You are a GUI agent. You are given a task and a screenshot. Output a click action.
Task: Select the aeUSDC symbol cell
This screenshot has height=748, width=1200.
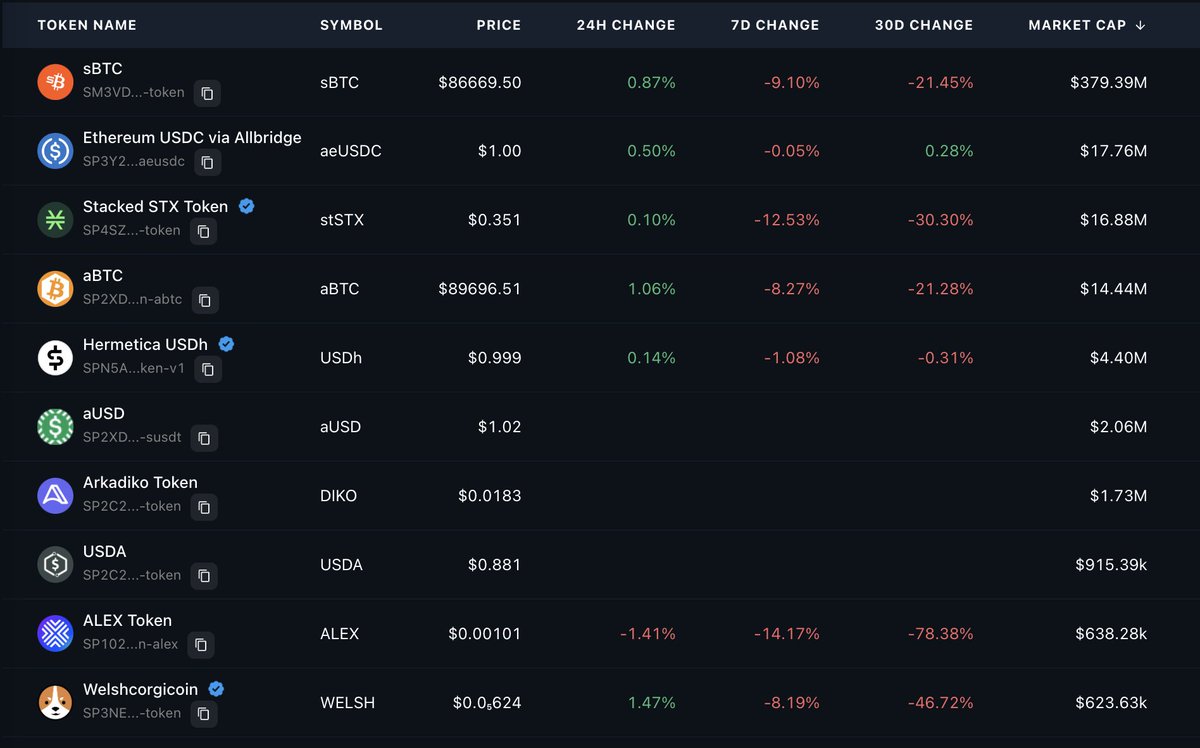pyautogui.click(x=351, y=152)
